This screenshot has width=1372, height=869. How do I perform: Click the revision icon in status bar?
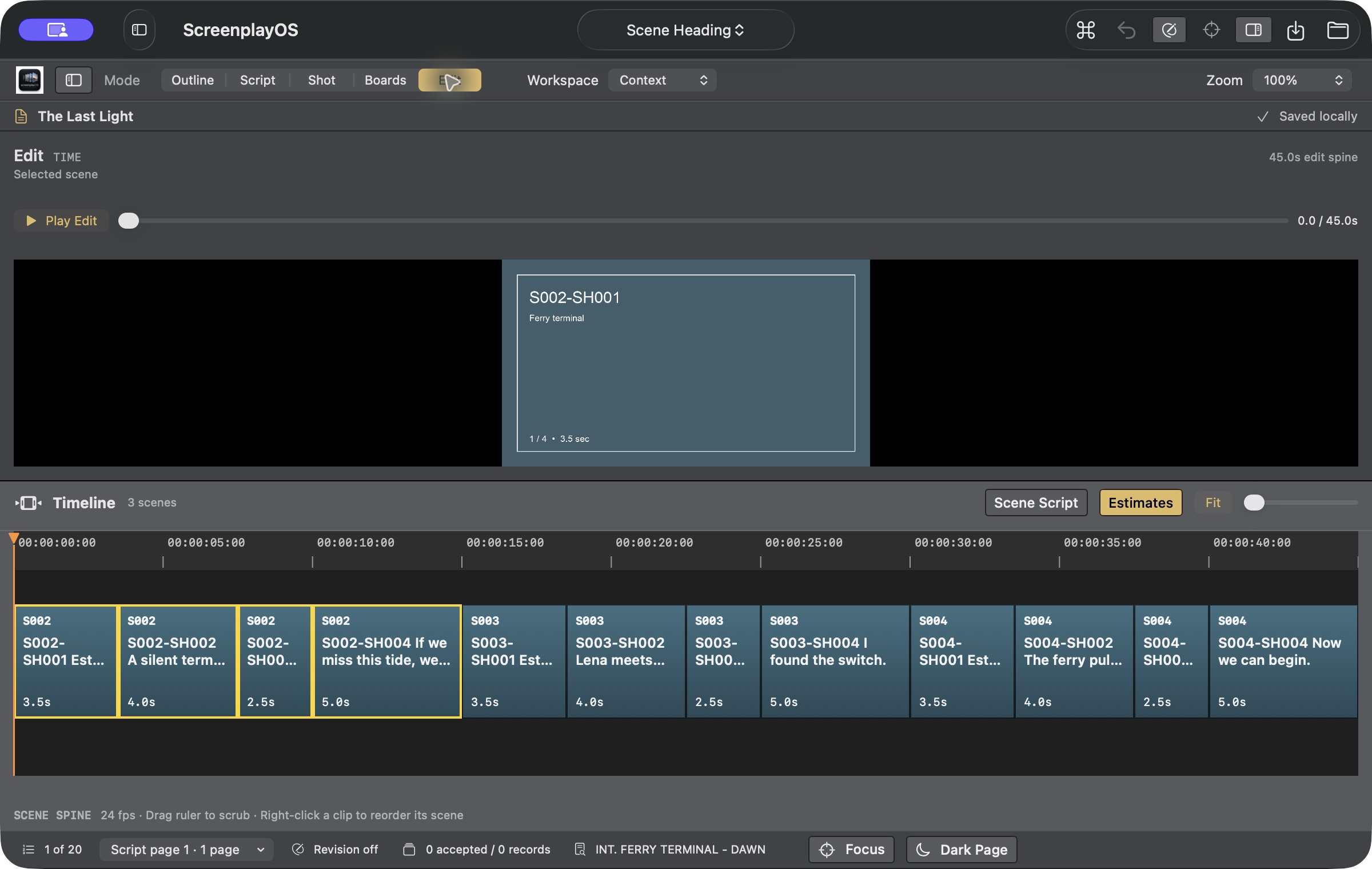[298, 850]
